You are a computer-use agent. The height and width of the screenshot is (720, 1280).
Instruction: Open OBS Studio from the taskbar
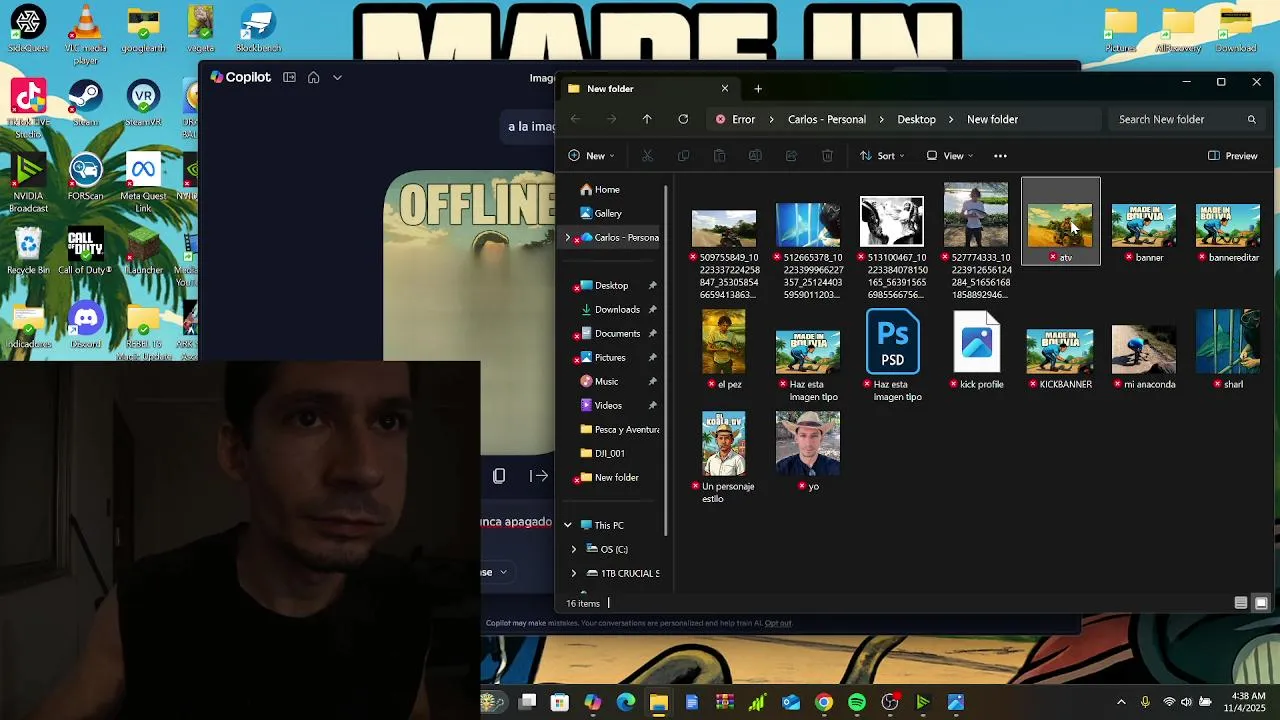pos(890,702)
